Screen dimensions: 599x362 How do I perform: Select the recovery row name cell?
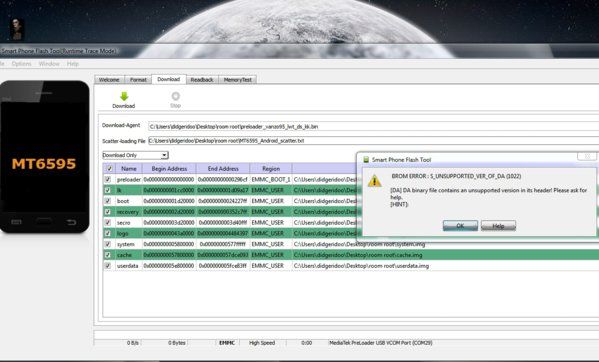[129, 212]
